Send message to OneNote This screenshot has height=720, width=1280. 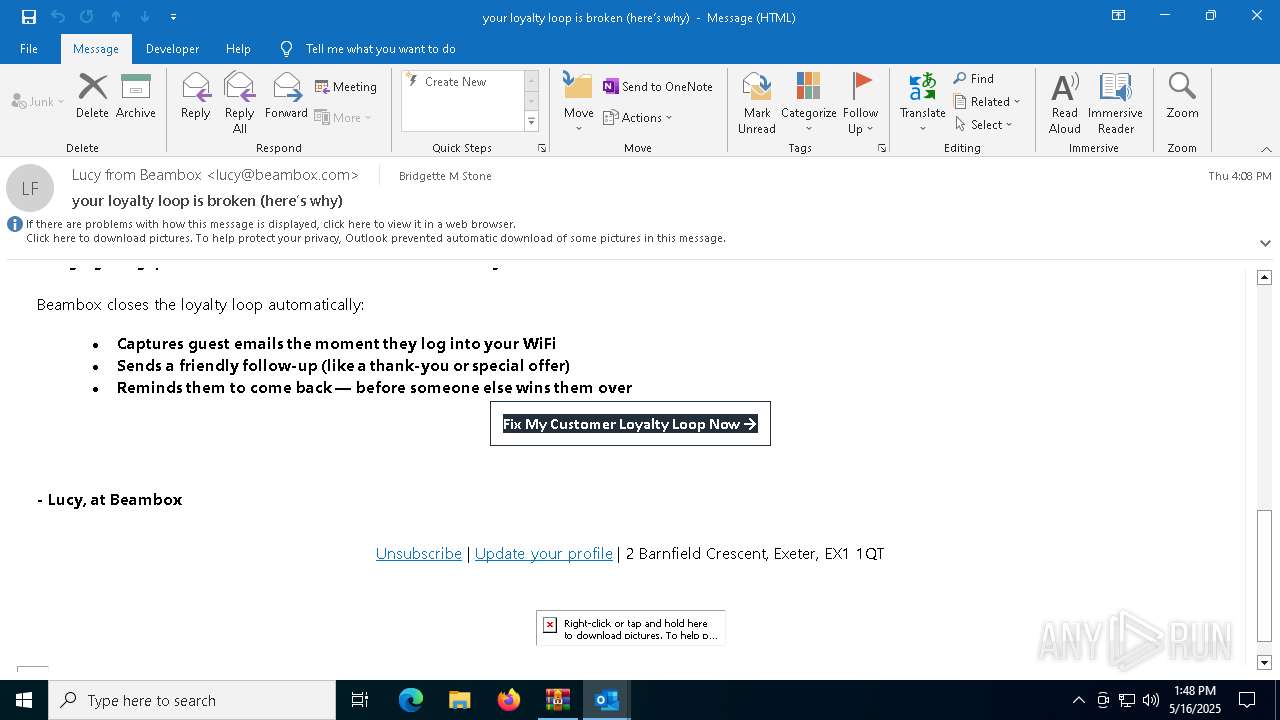tap(658, 87)
